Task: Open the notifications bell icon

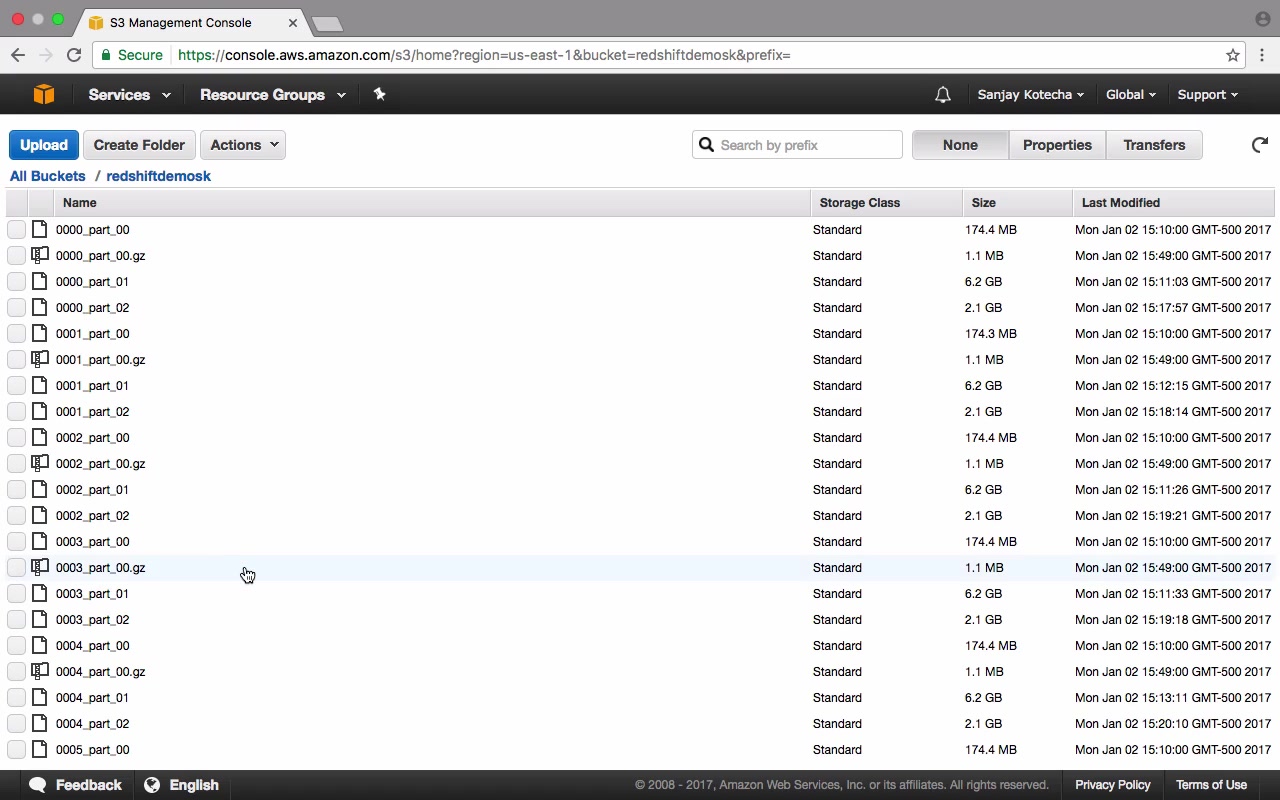Action: 942,94
